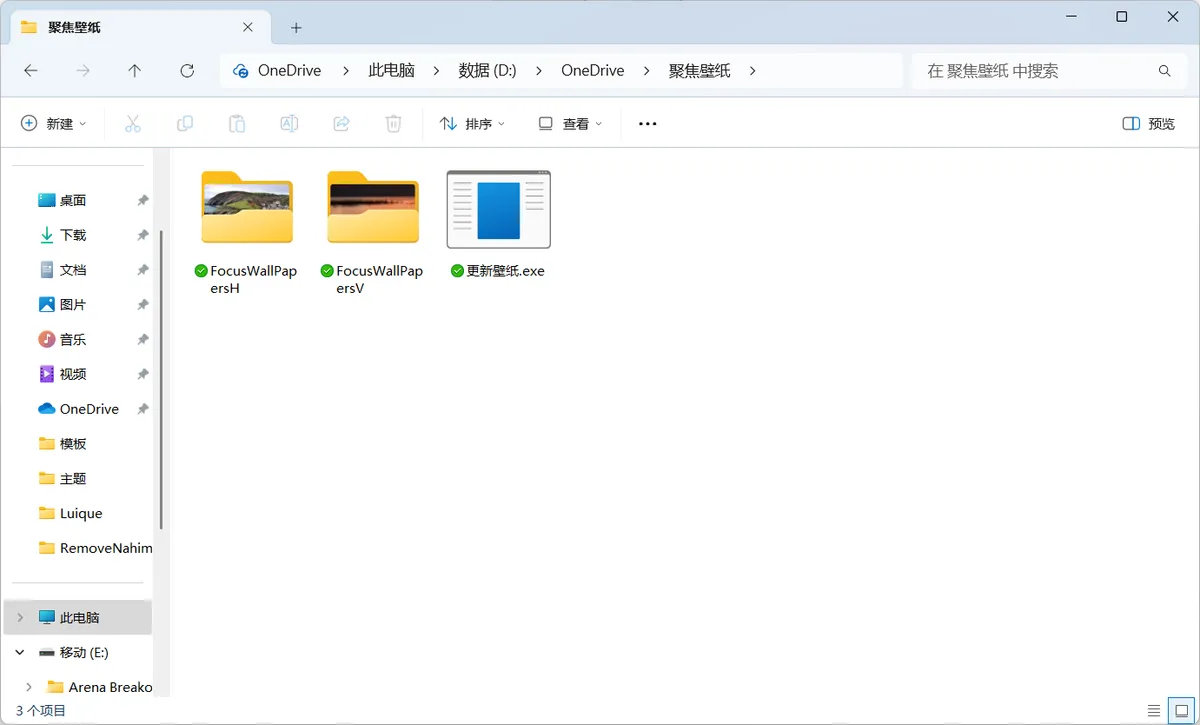Open chevron after 聚焦壁纸 in breadcrumb
Image resolution: width=1200 pixels, height=725 pixels.
tap(753, 71)
